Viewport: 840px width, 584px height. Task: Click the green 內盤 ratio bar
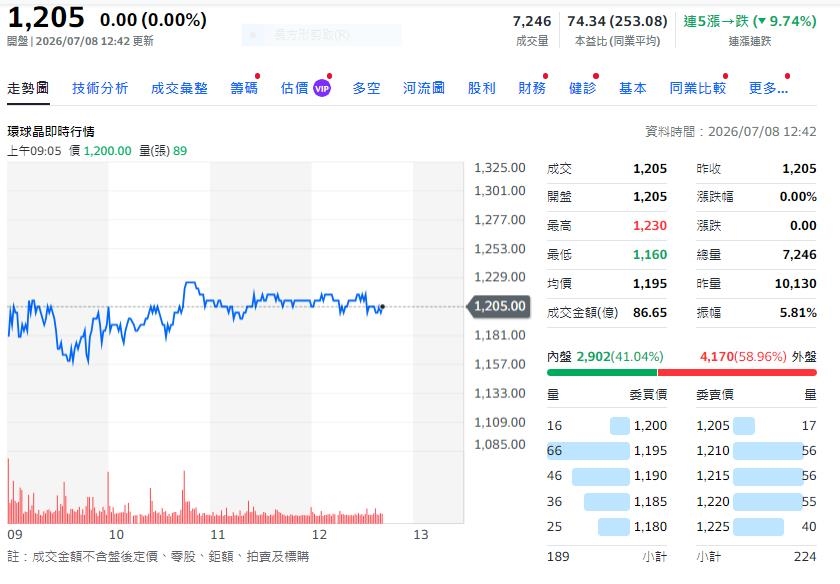[602, 372]
